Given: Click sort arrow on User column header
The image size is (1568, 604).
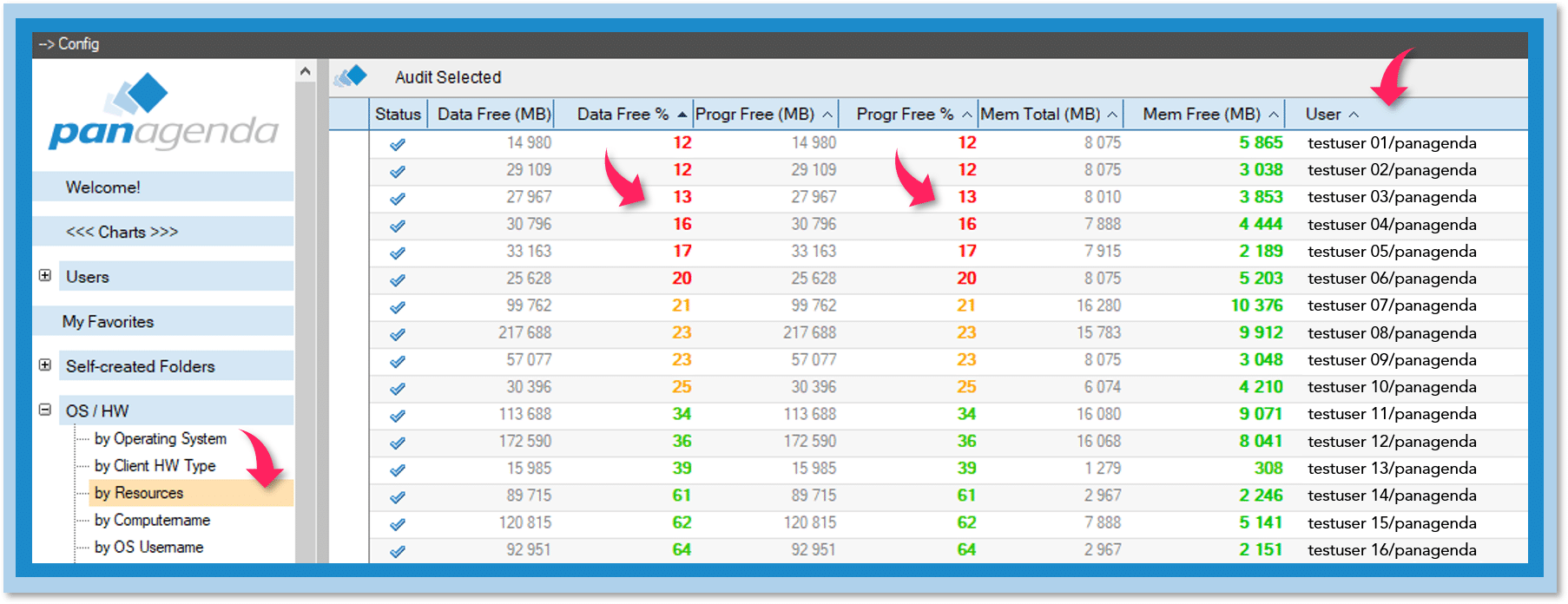Looking at the screenshot, I should [1354, 115].
